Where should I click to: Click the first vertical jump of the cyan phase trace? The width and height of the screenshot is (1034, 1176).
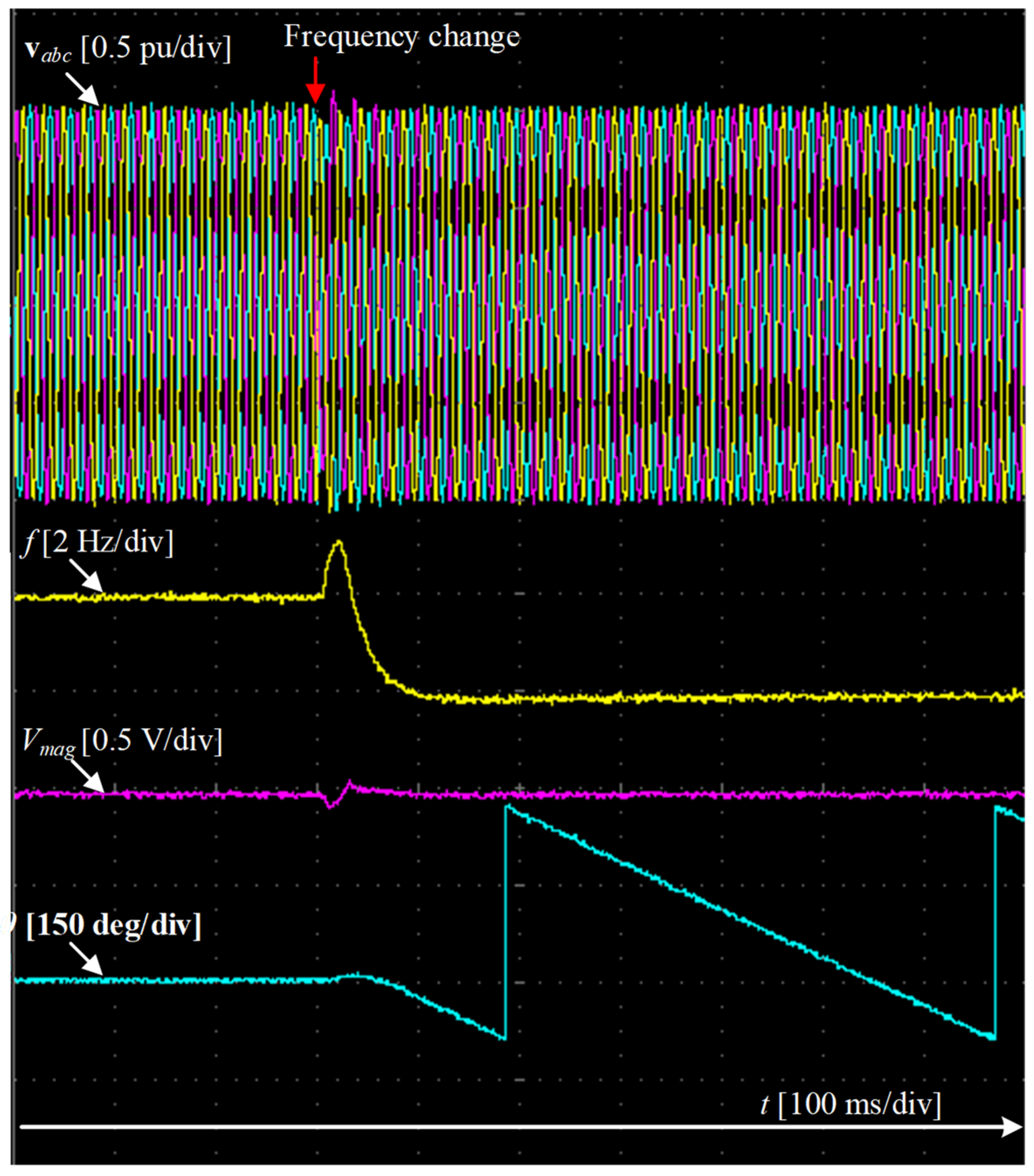506,922
